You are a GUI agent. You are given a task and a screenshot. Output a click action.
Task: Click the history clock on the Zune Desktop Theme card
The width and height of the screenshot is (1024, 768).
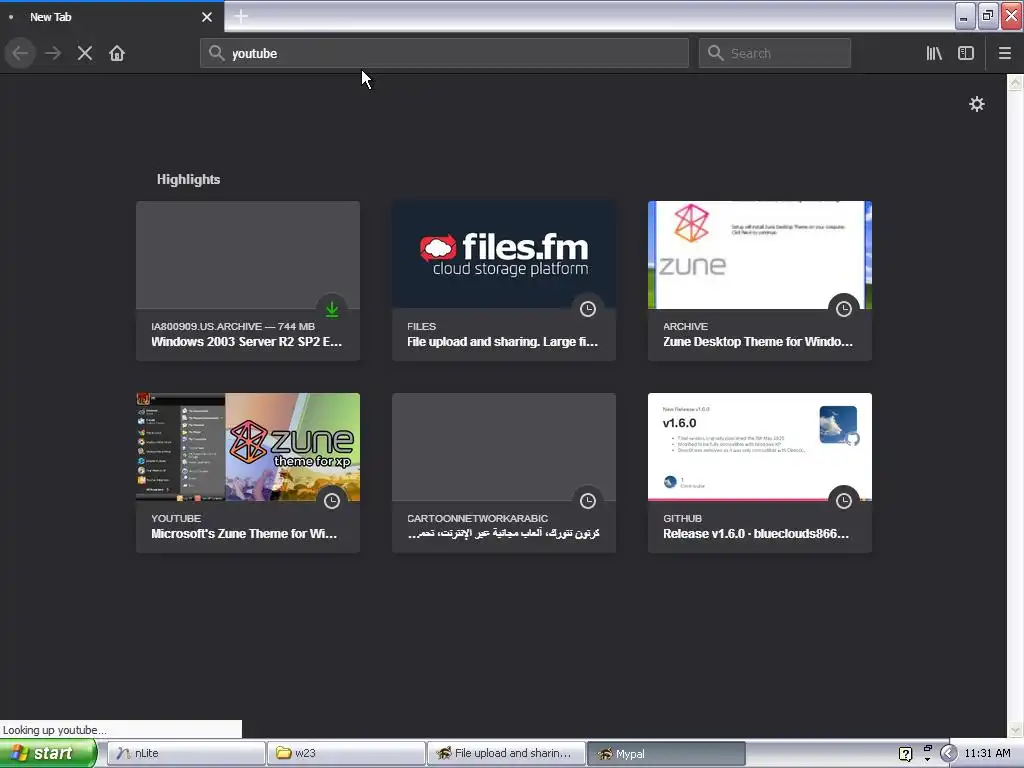[844, 309]
